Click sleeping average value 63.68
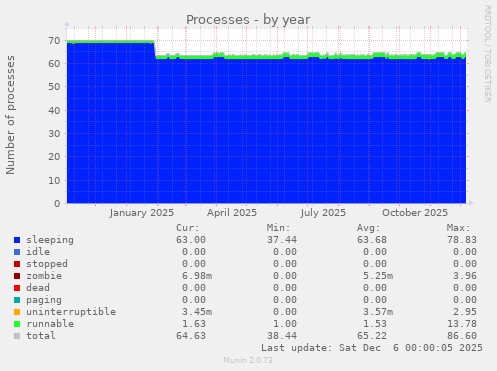Screen dimensions: 497x371 pyautogui.click(x=372, y=240)
